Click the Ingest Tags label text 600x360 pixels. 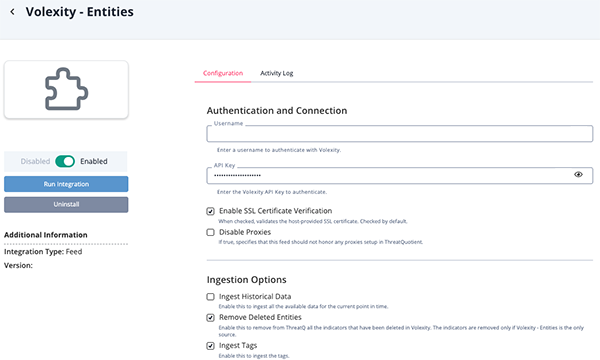tap(238, 345)
